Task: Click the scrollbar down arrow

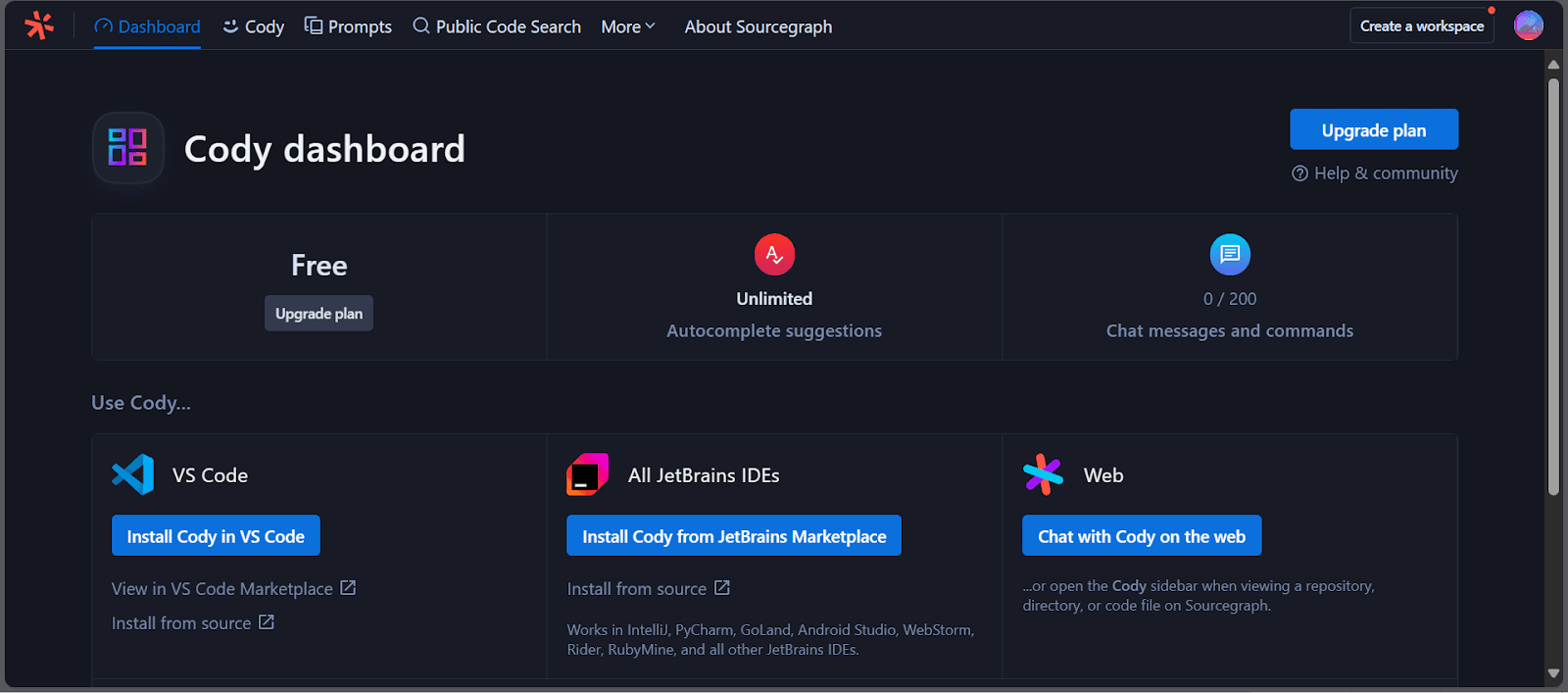Action: [x=1553, y=673]
